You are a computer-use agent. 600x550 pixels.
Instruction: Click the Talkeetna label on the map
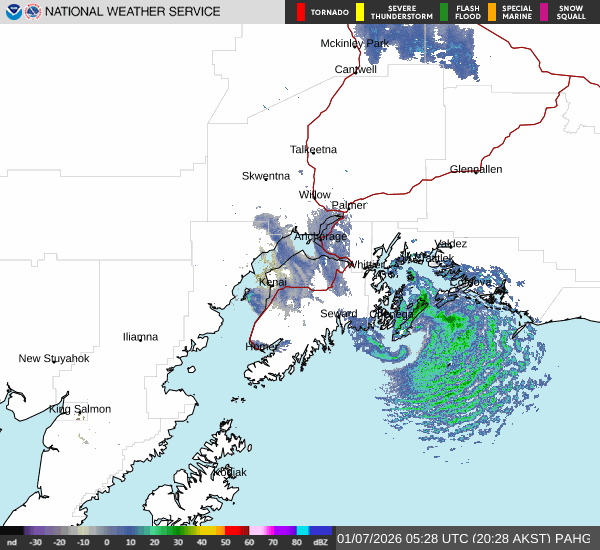[x=313, y=149]
